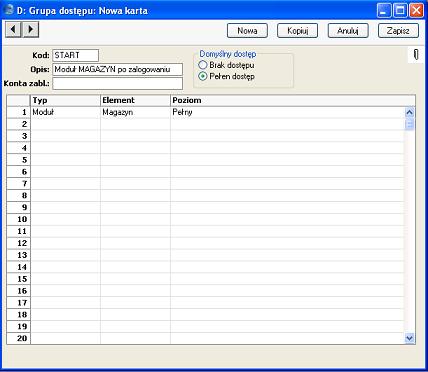Click the Anuluj button
The image size is (428, 372).
tap(348, 31)
